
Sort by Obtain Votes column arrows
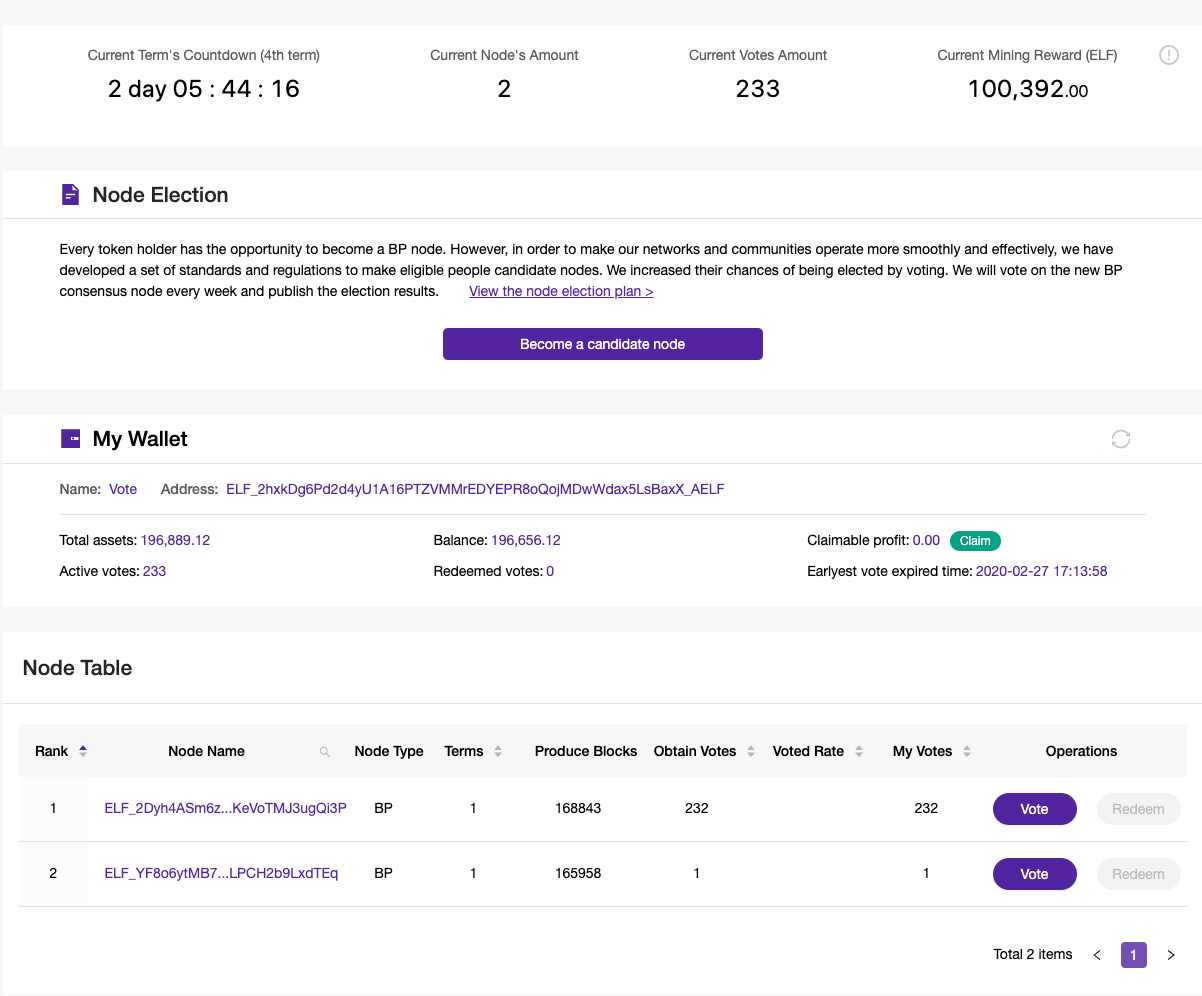click(751, 751)
